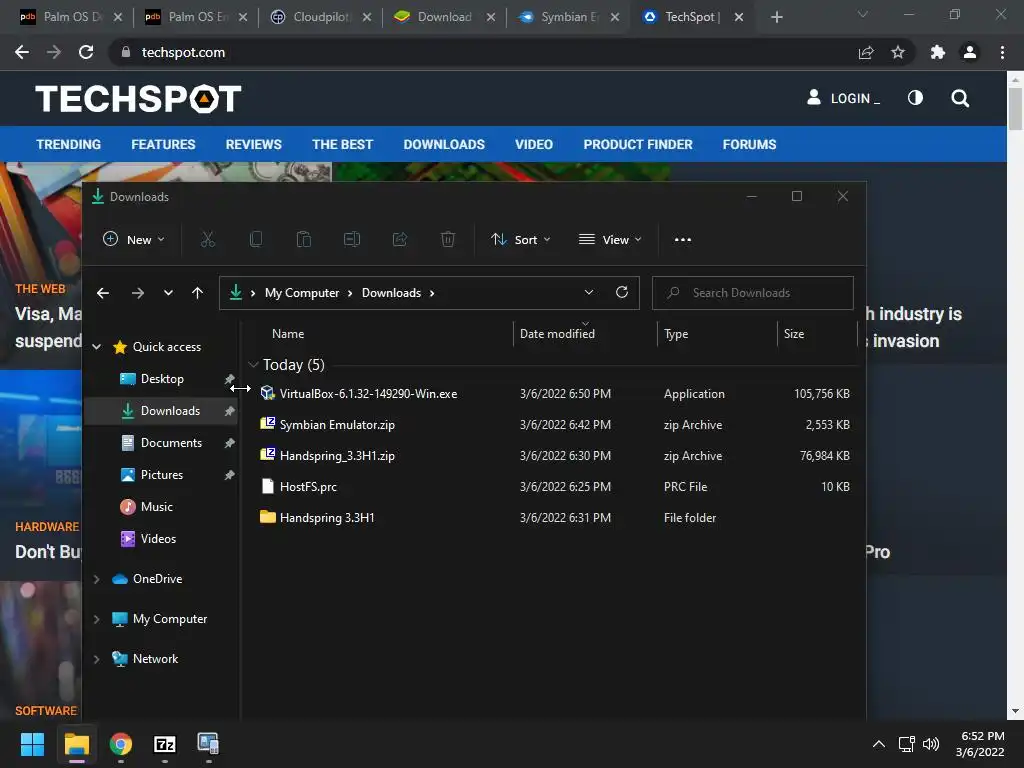Click the File Explorer taskbar icon
This screenshot has width=1024, height=768.
[x=76, y=744]
